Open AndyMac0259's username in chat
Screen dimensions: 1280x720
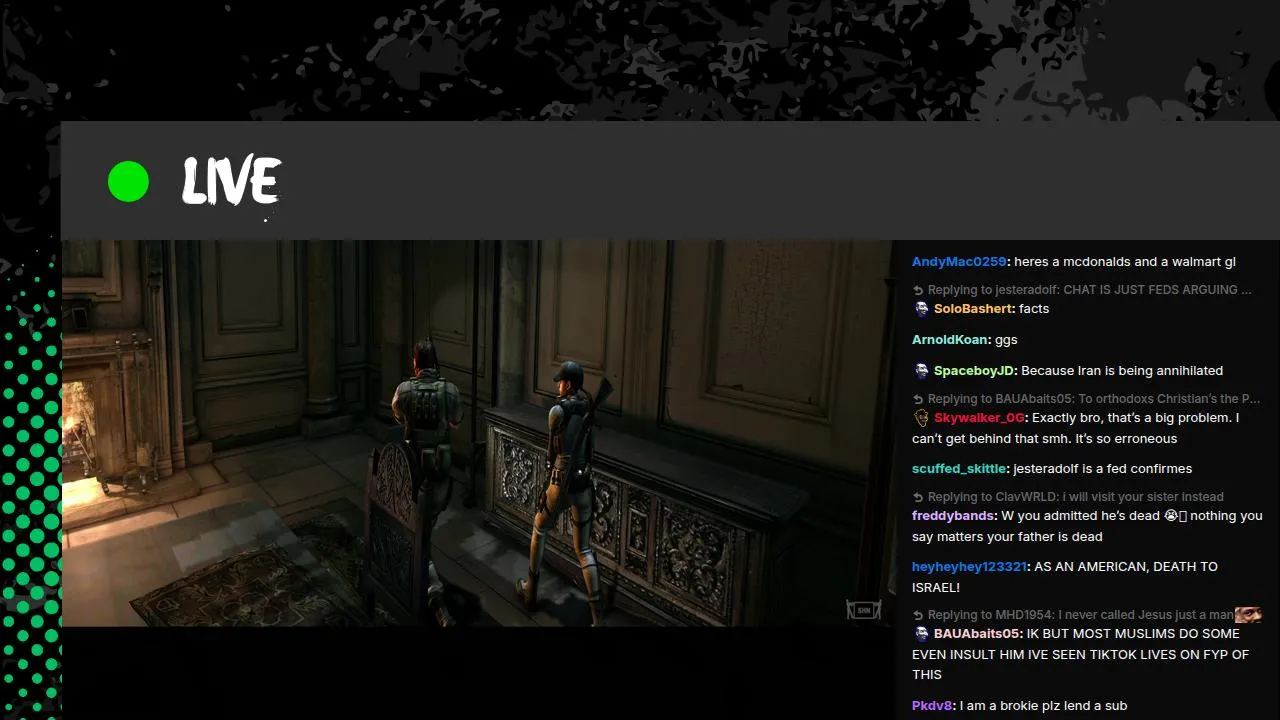click(959, 262)
